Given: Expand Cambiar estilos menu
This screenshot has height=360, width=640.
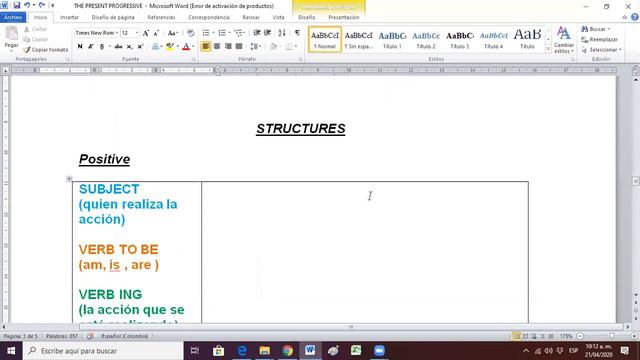Looking at the screenshot, I should pyautogui.click(x=564, y=40).
